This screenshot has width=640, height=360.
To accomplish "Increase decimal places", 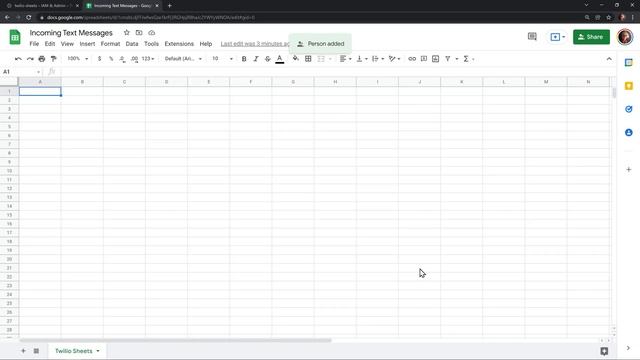I will (x=134, y=59).
